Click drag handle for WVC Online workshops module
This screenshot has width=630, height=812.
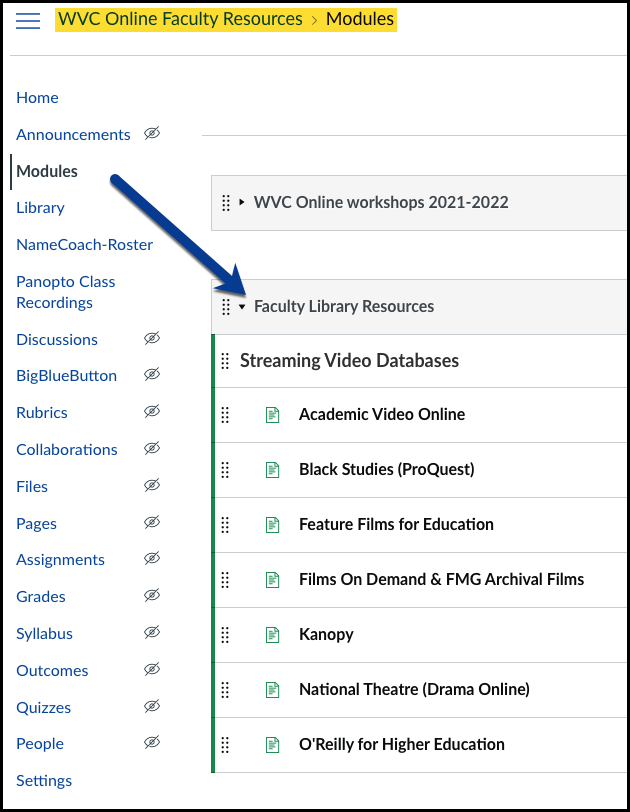(x=226, y=202)
